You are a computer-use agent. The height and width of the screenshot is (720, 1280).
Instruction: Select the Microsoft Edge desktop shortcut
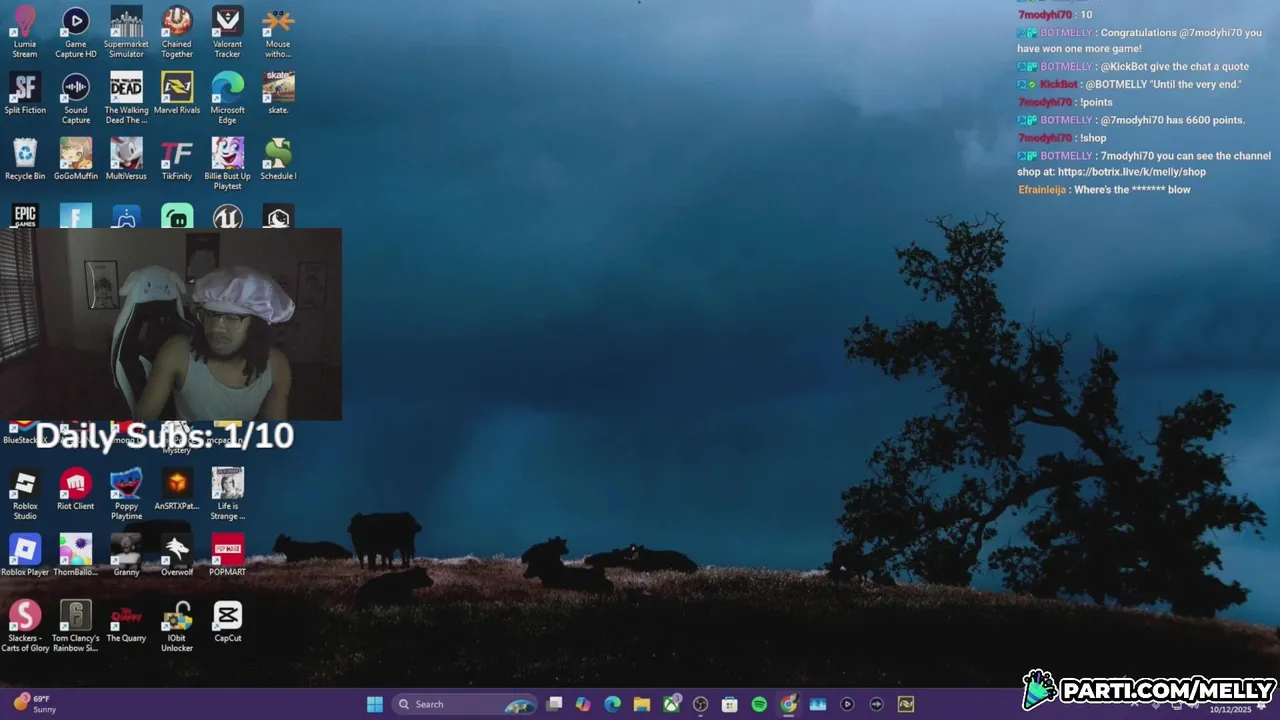(227, 98)
